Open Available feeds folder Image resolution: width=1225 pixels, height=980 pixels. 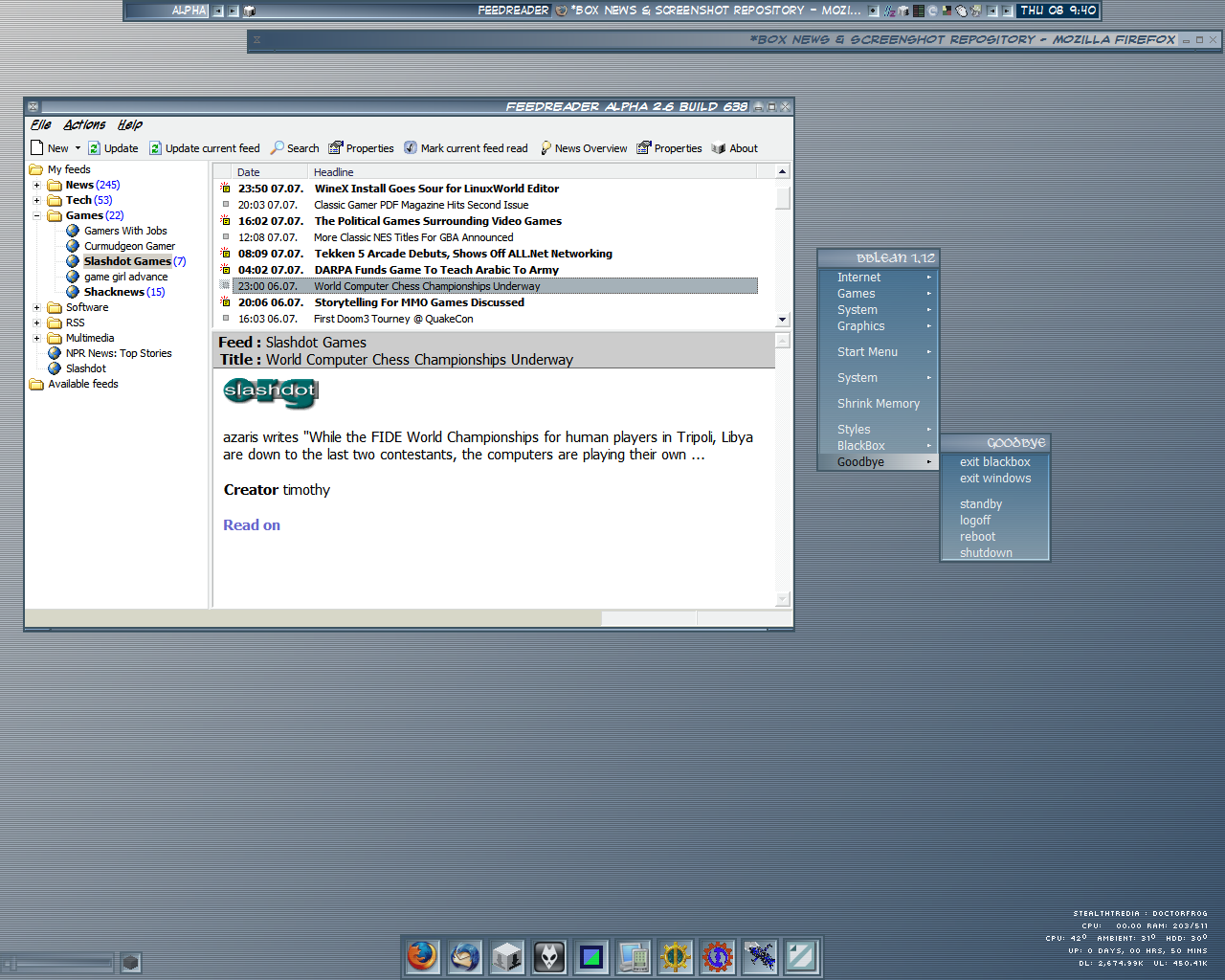pos(82,384)
